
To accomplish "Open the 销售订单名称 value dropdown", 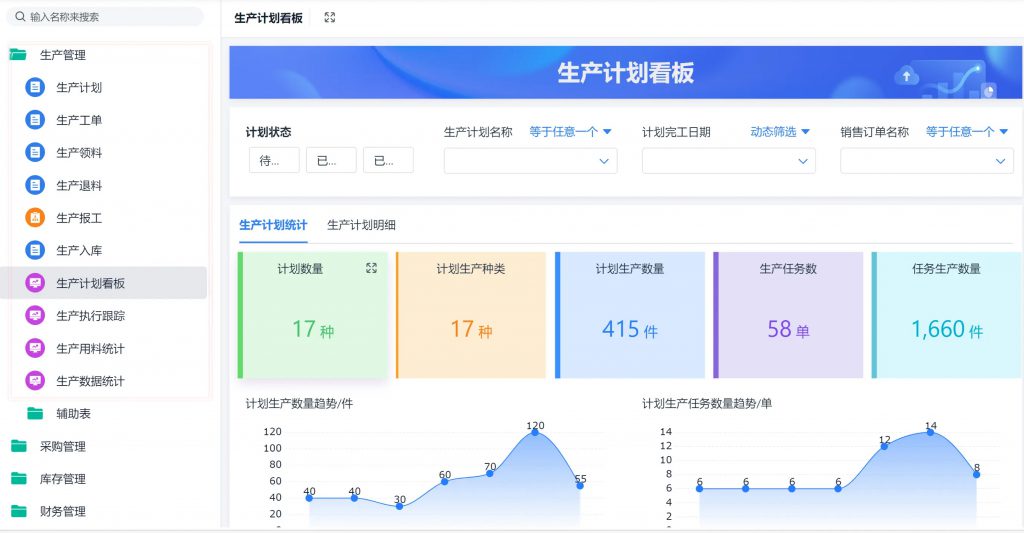I will [x=927, y=161].
